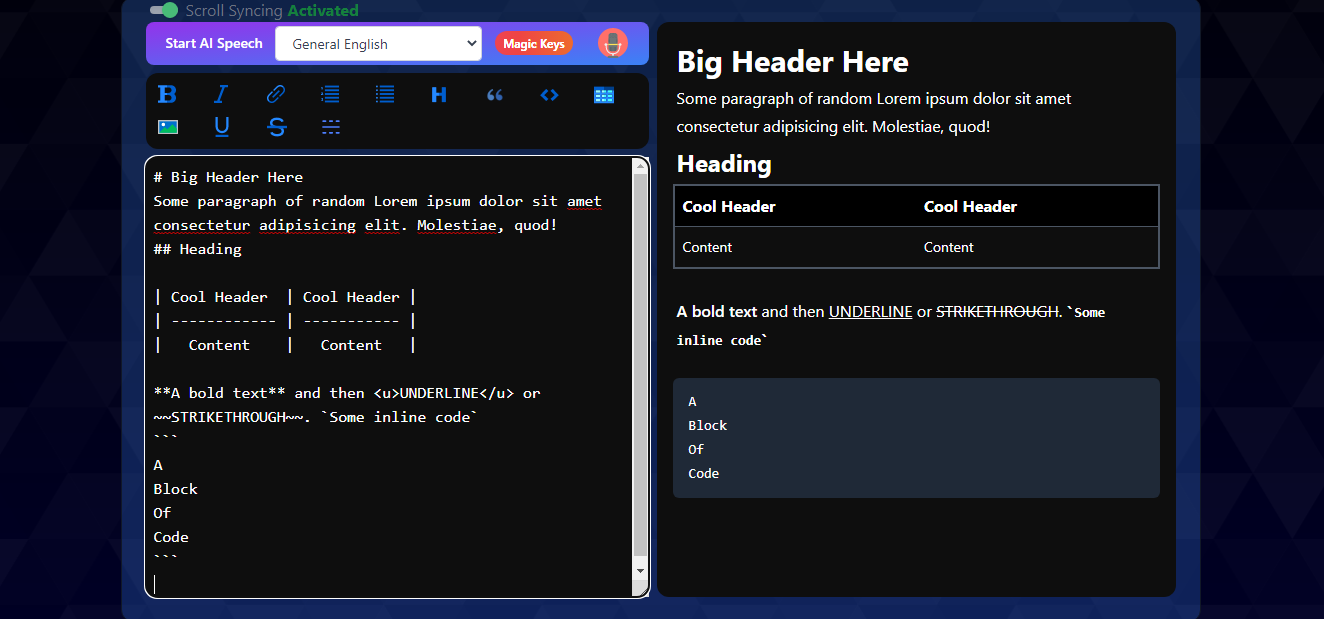Apply strikethrough formatting from toolbar
This screenshot has width=1324, height=619.
point(277,127)
